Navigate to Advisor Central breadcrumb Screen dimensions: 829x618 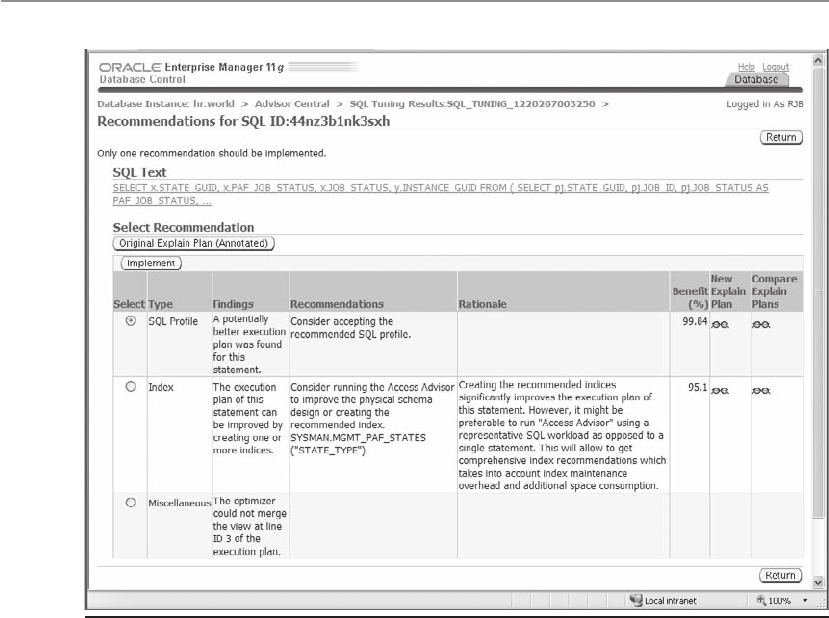click(x=292, y=104)
